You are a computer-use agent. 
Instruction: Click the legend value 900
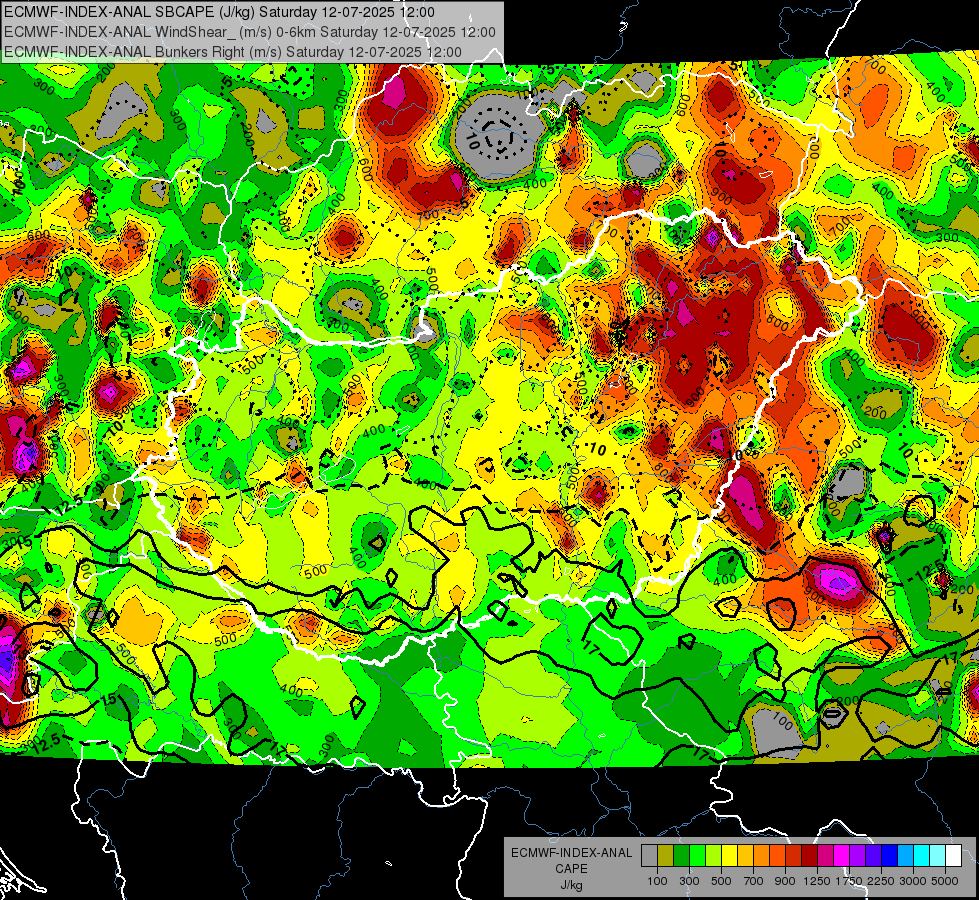(x=785, y=881)
